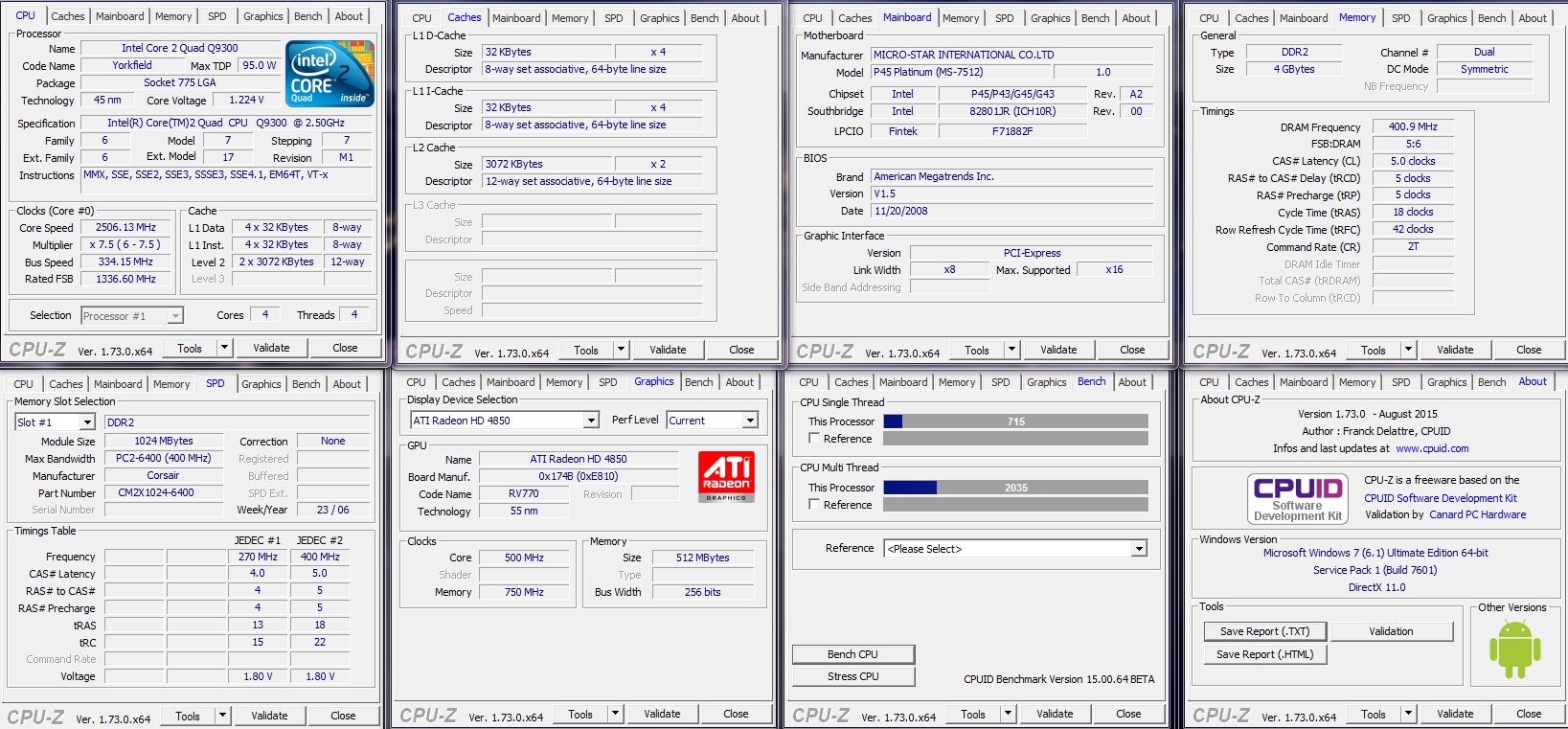Open CPUID Software Development Kit link
The height and width of the screenshot is (729, 1568).
[1441, 498]
